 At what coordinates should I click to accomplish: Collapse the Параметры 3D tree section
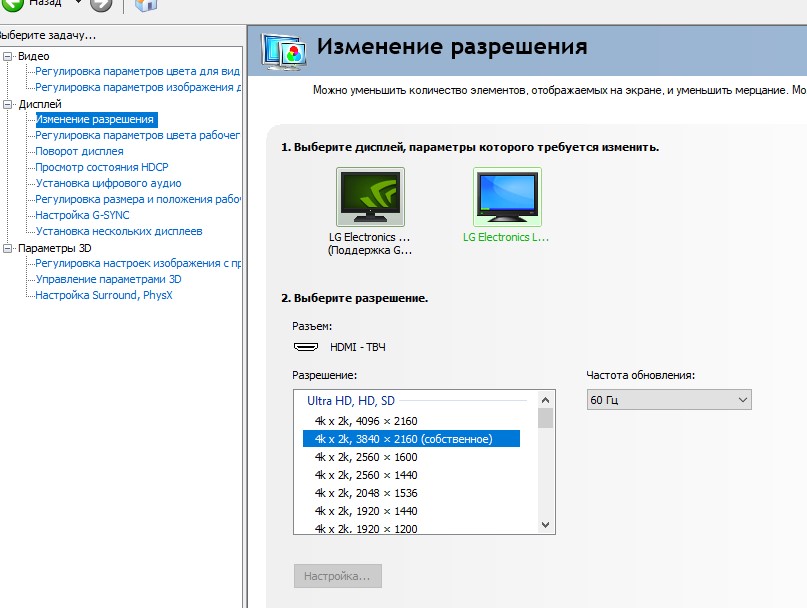pyautogui.click(x=8, y=248)
